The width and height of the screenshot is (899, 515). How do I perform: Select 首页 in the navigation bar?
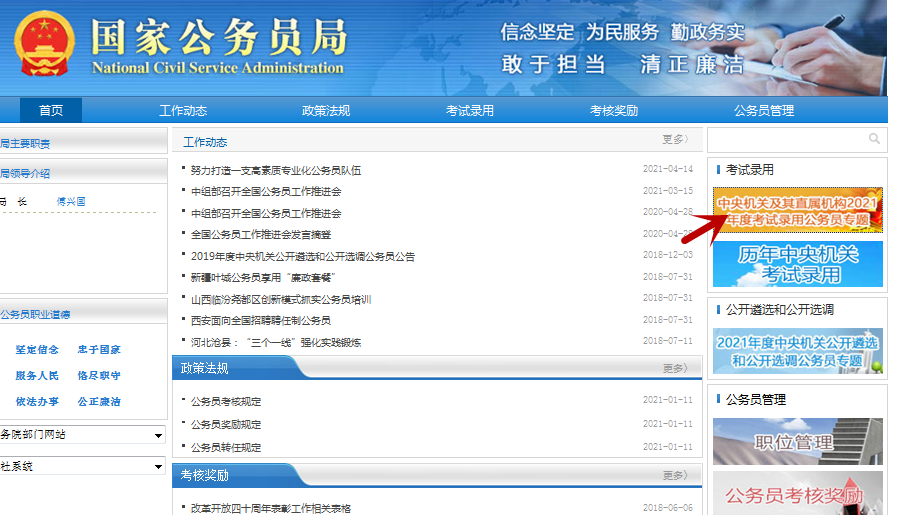click(51, 111)
